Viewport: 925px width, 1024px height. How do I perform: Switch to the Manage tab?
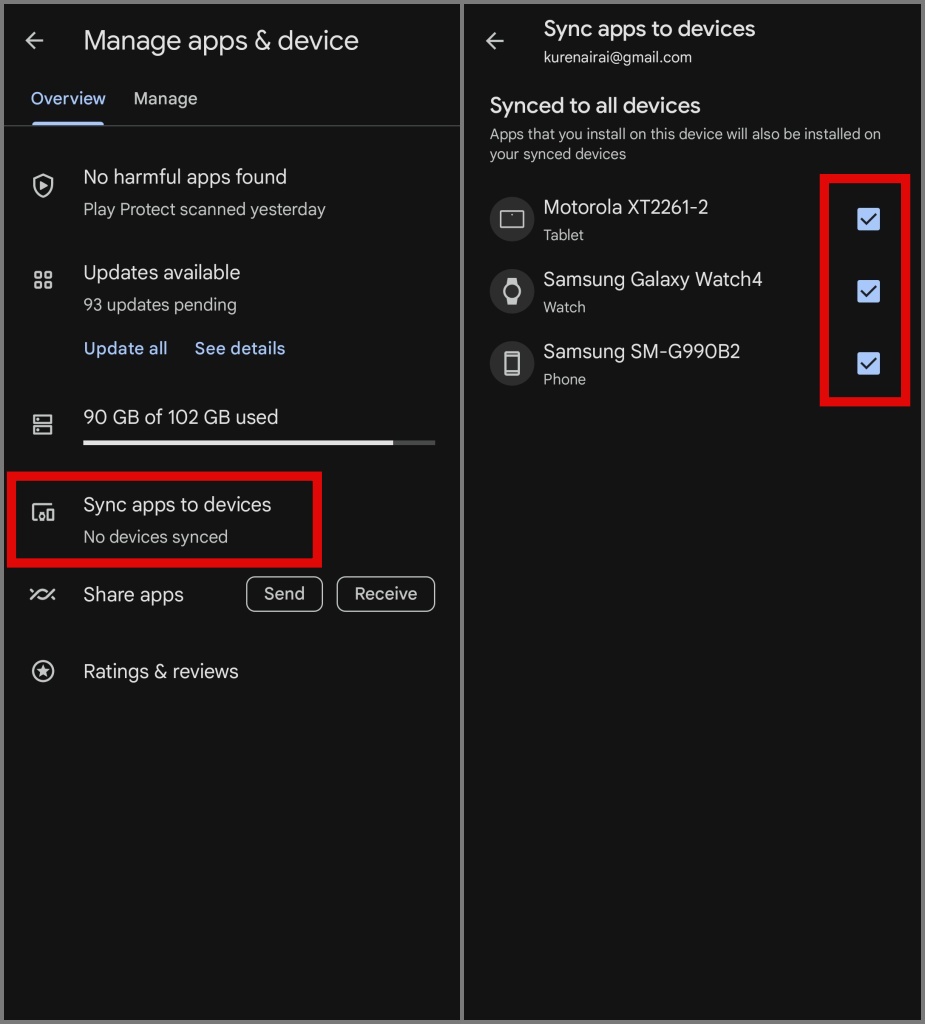click(165, 99)
